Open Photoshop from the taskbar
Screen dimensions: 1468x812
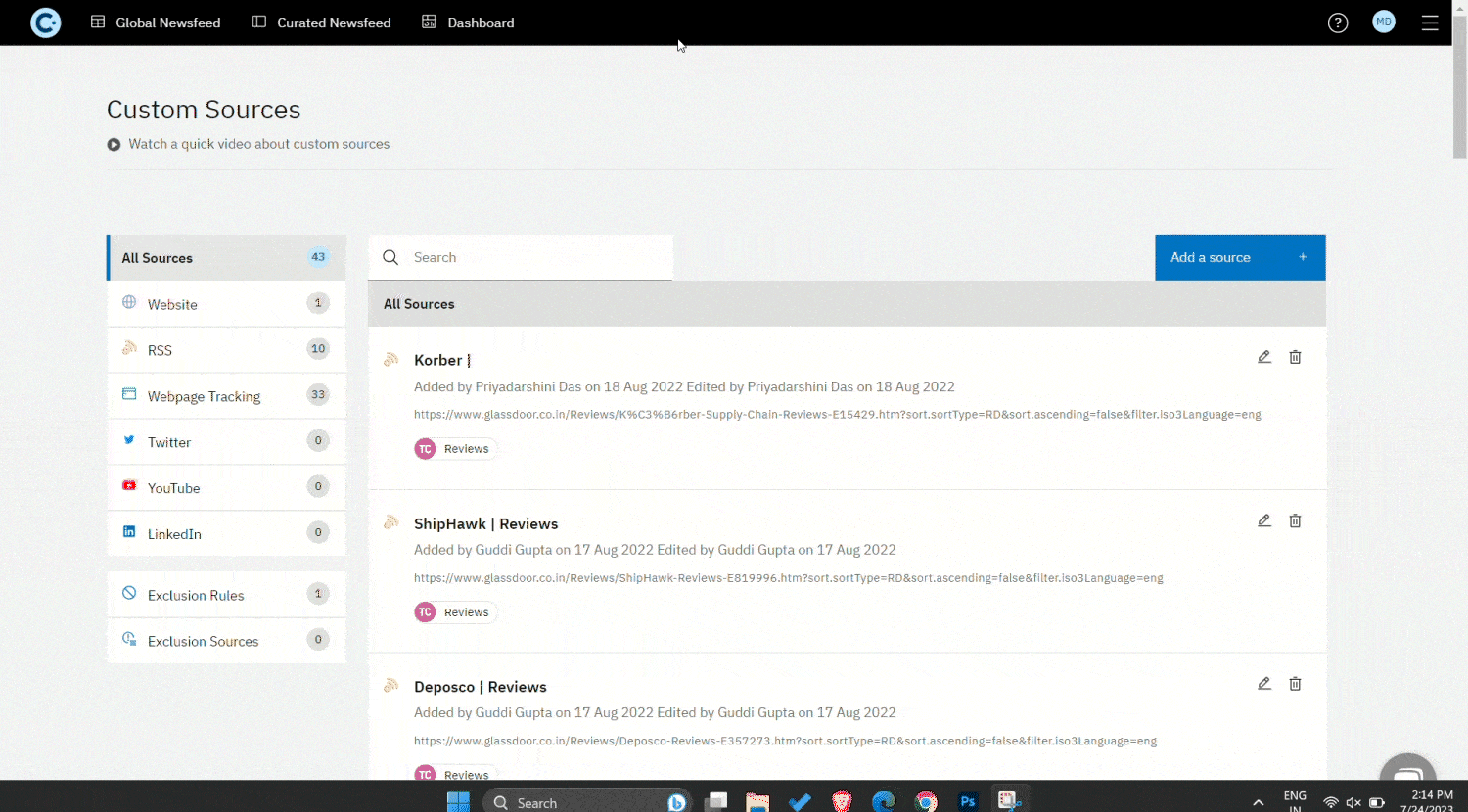[968, 801]
